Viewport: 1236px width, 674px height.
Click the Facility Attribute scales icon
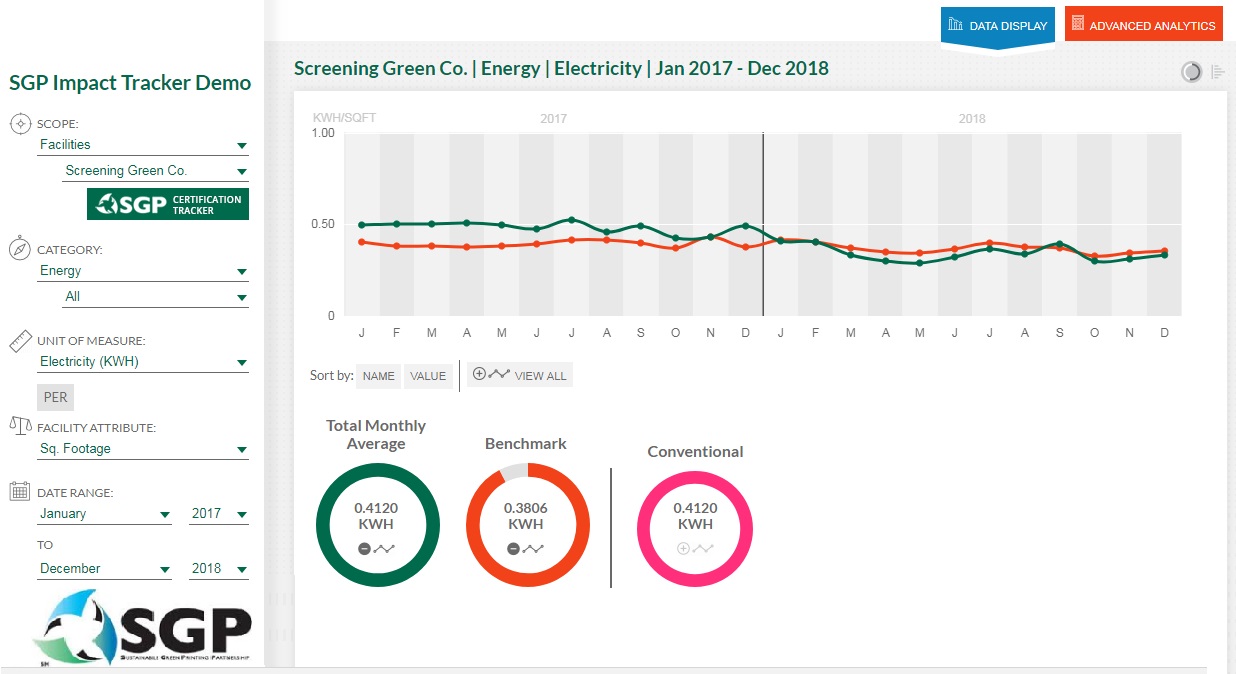click(x=20, y=426)
